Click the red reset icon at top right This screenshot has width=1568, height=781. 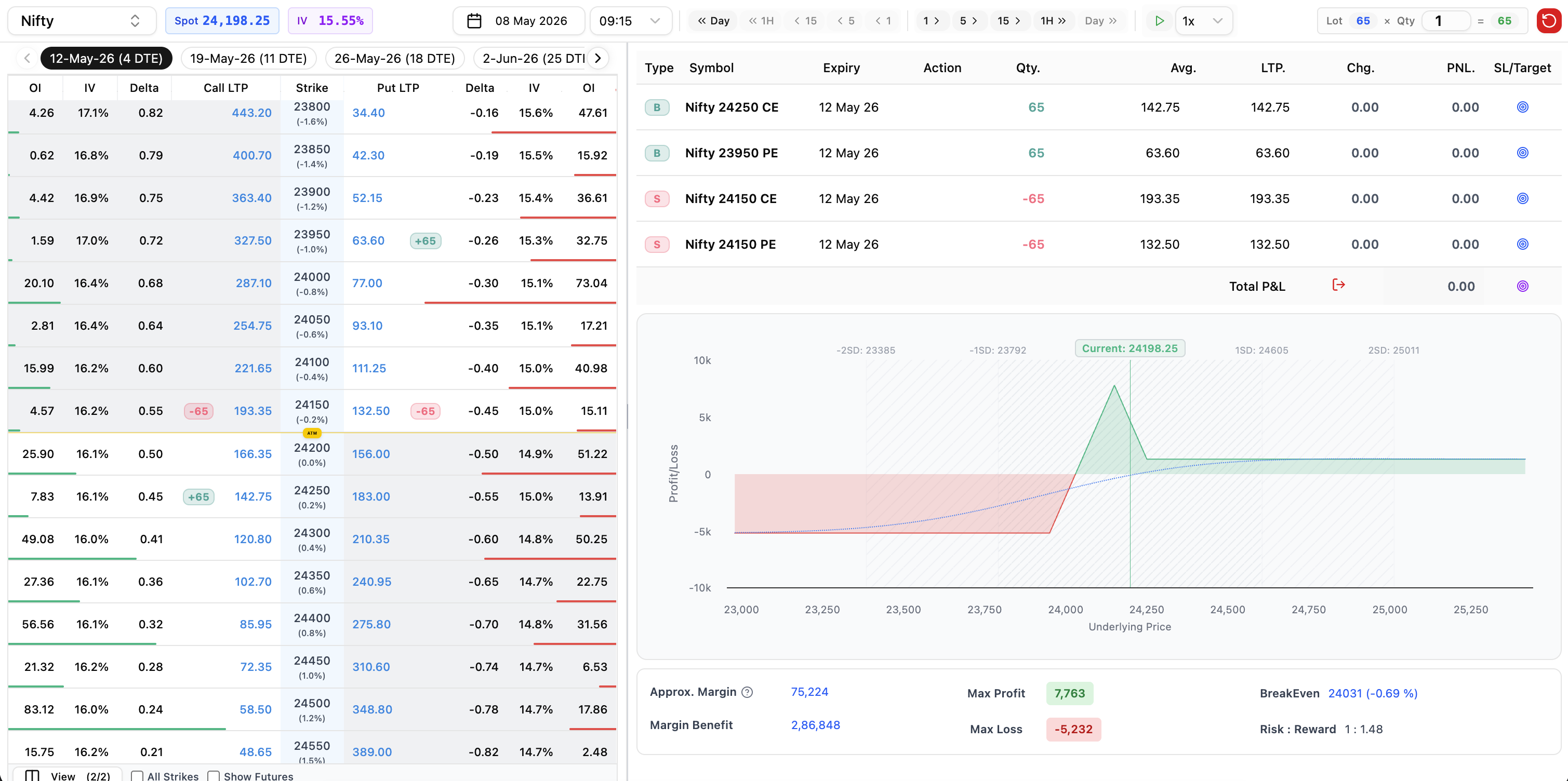(x=1549, y=21)
